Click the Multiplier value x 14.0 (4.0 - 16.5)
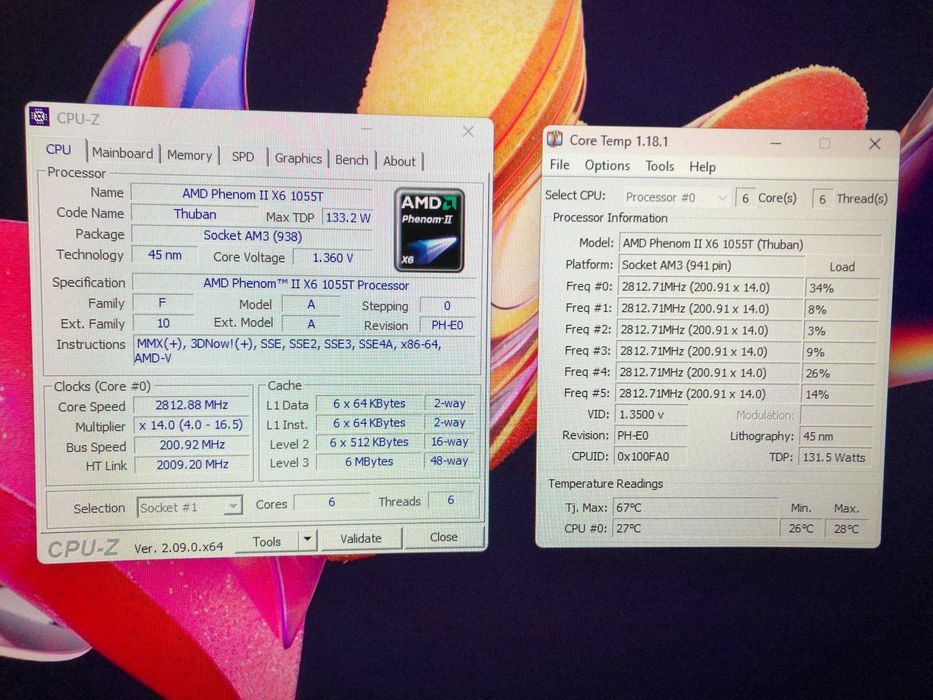 (191, 424)
